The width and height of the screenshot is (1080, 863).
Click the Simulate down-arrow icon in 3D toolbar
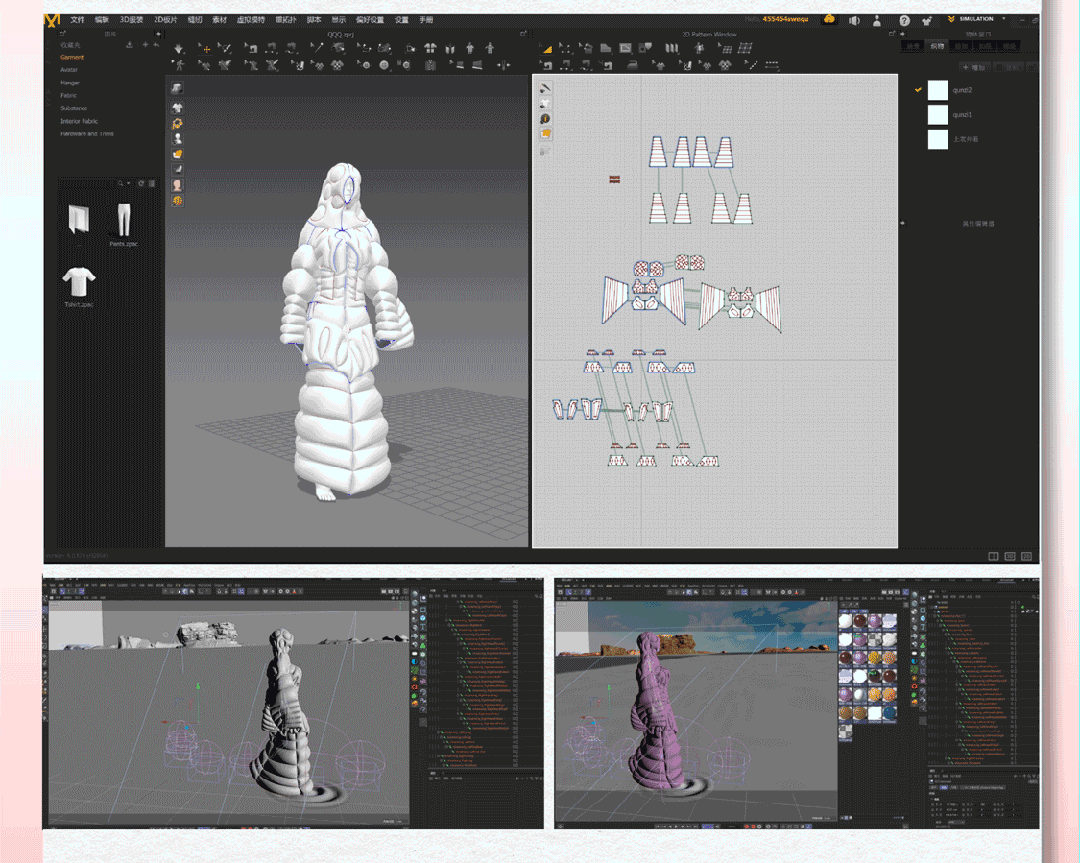pyautogui.click(x=178, y=48)
